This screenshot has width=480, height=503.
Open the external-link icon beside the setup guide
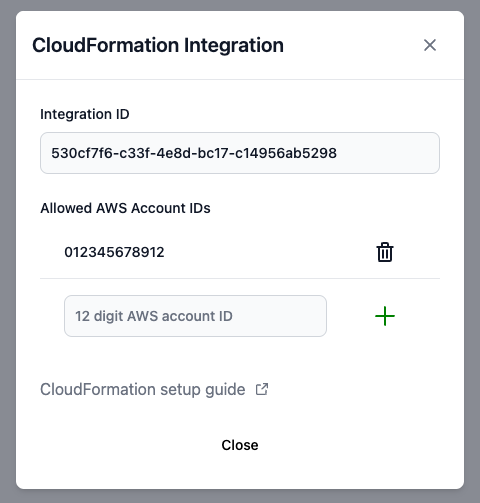coord(262,389)
